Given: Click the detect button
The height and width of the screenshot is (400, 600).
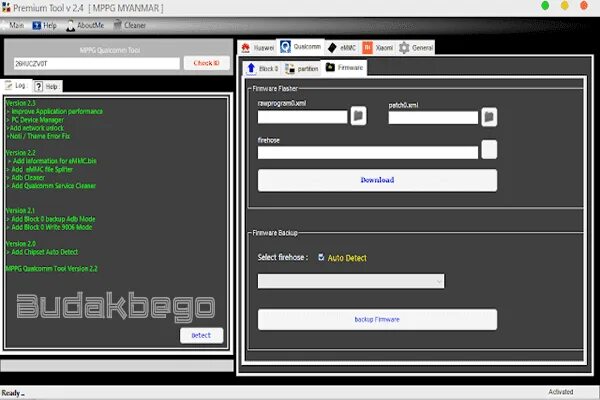Looking at the screenshot, I should [x=201, y=335].
